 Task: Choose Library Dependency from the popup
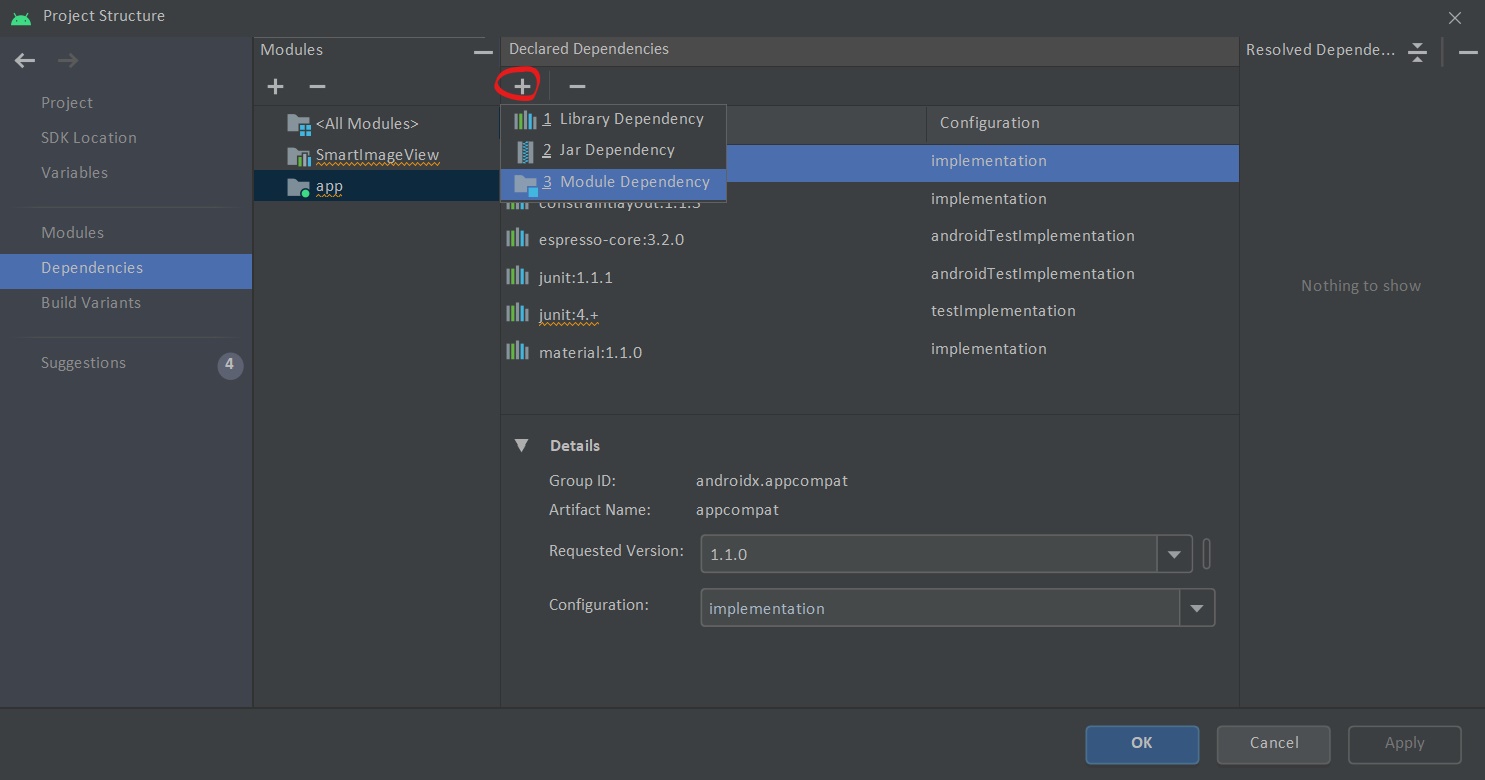click(631, 118)
